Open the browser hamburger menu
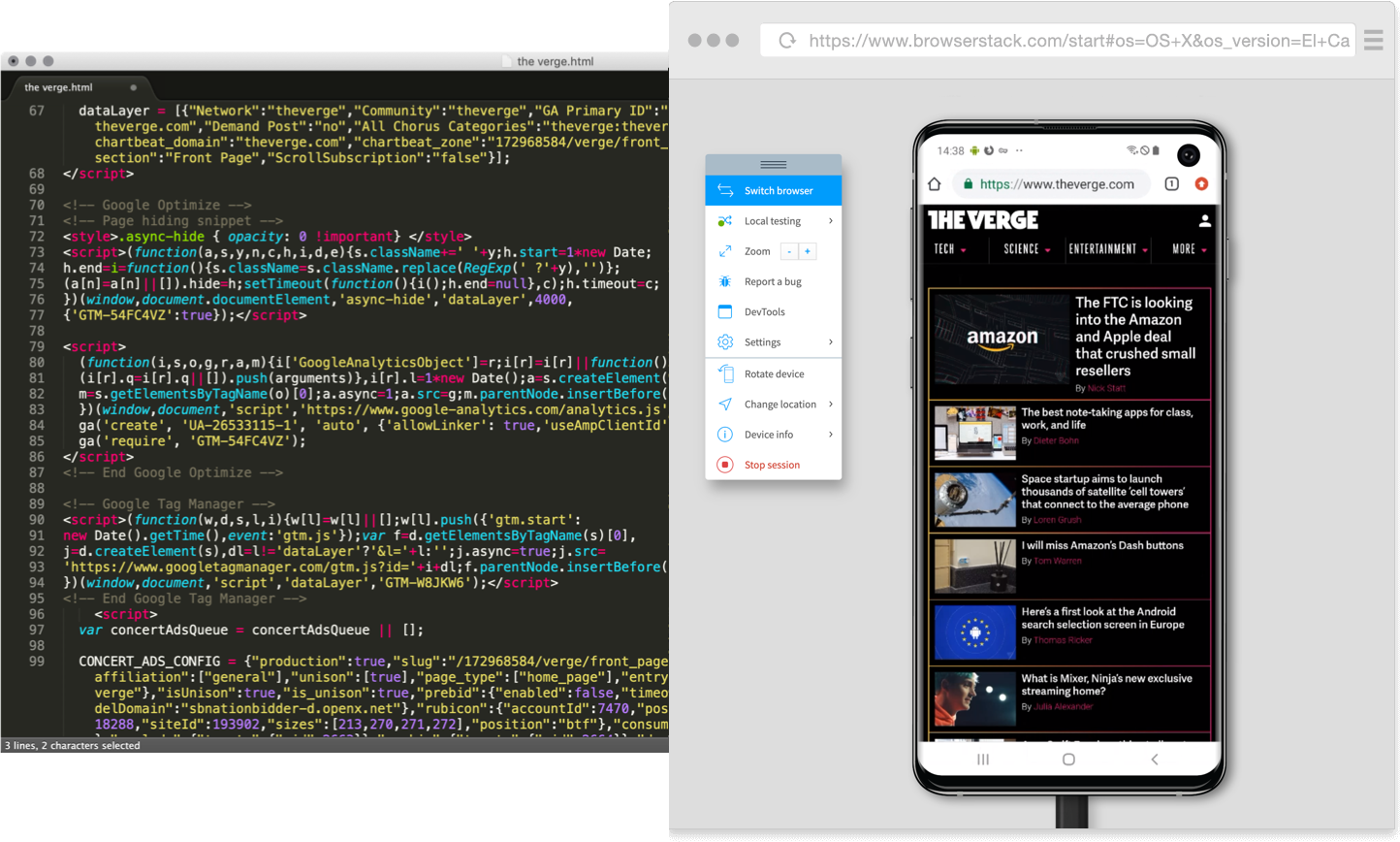This screenshot has height=842, width=1400. pos(1373,40)
